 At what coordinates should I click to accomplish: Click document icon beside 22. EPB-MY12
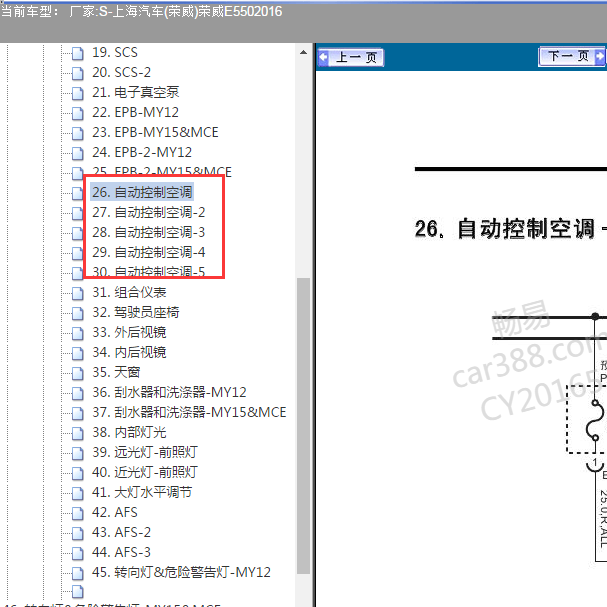click(78, 113)
